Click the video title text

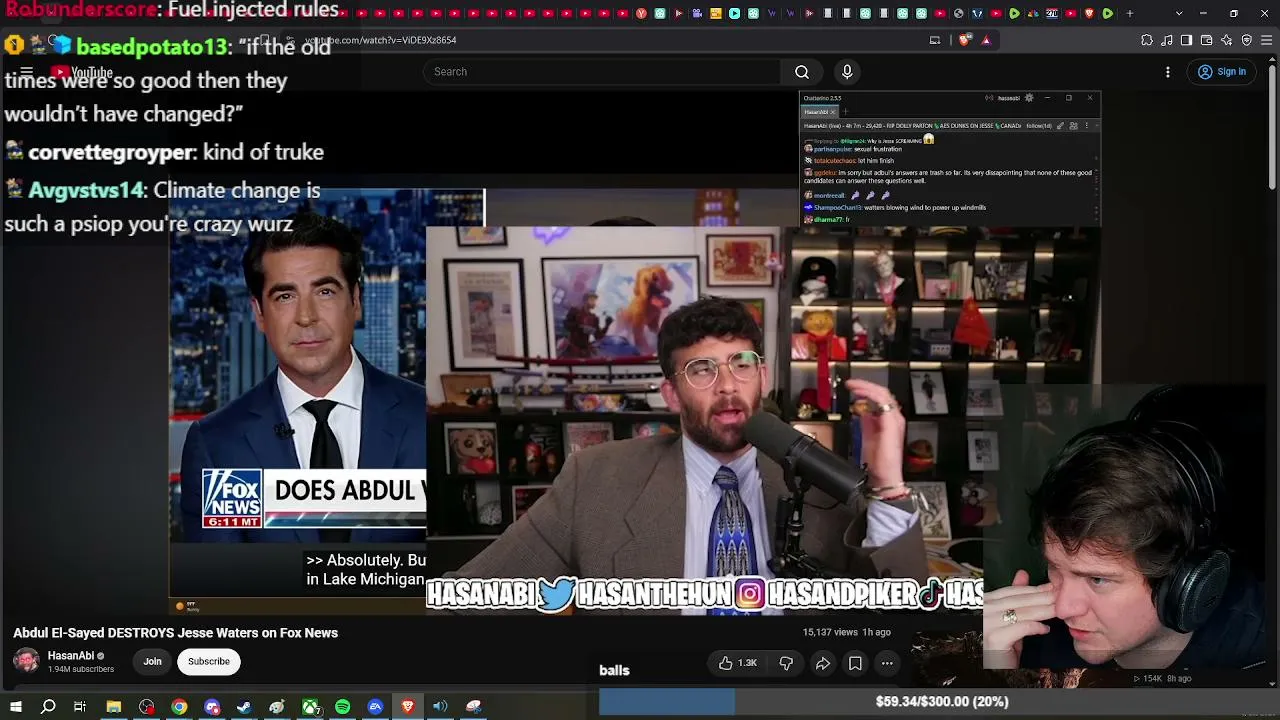pyautogui.click(x=176, y=633)
